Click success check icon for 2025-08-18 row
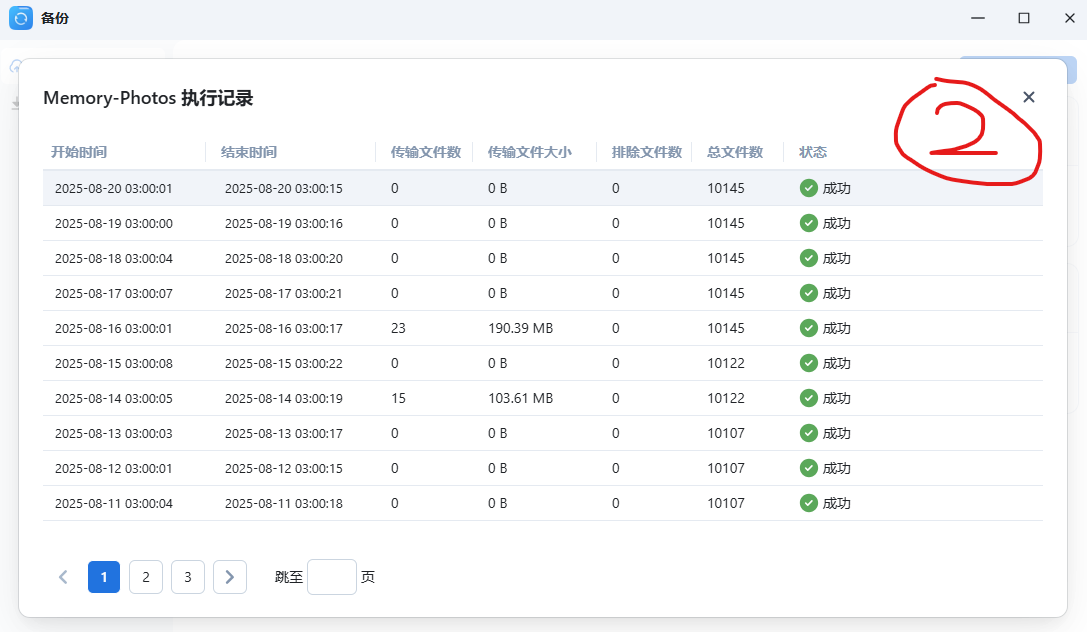Viewport: 1087px width, 632px height. pyautogui.click(x=808, y=258)
